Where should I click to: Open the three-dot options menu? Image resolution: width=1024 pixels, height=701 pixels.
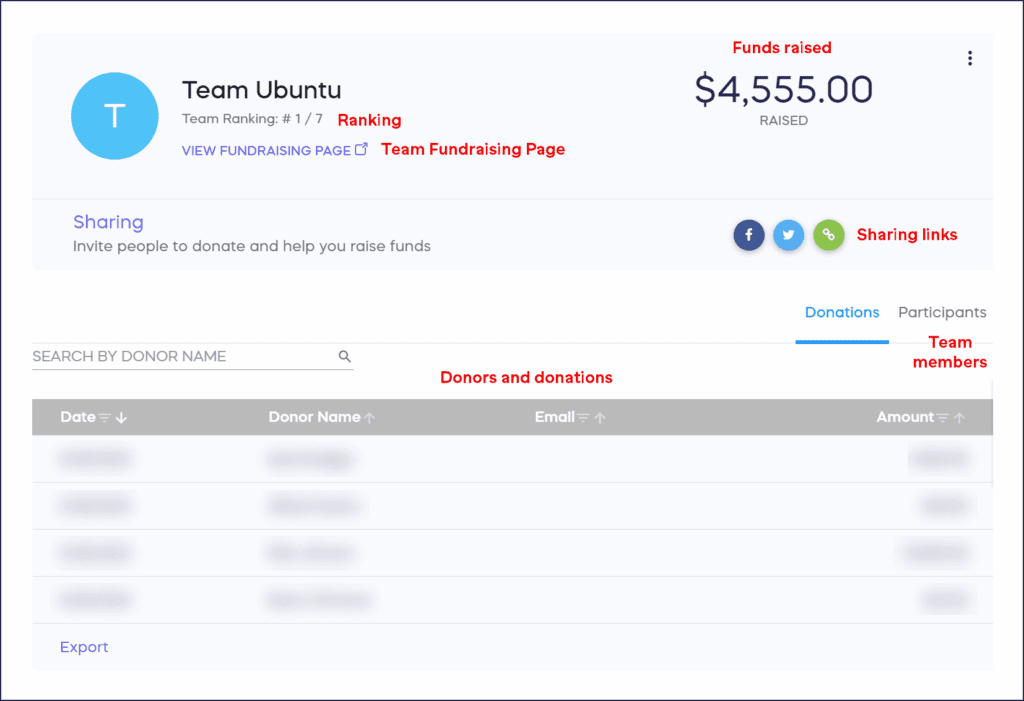(970, 58)
